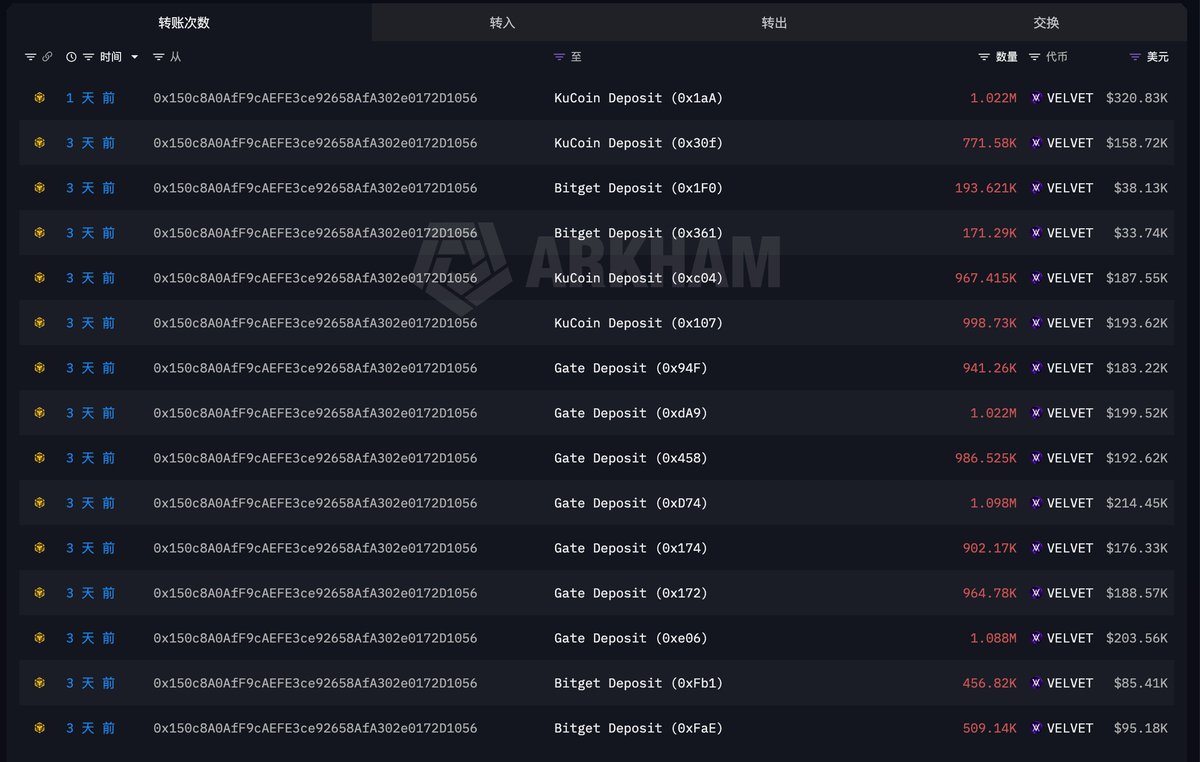Open the 从 column filter icon
Viewport: 1200px width, 762px height.
tap(158, 57)
